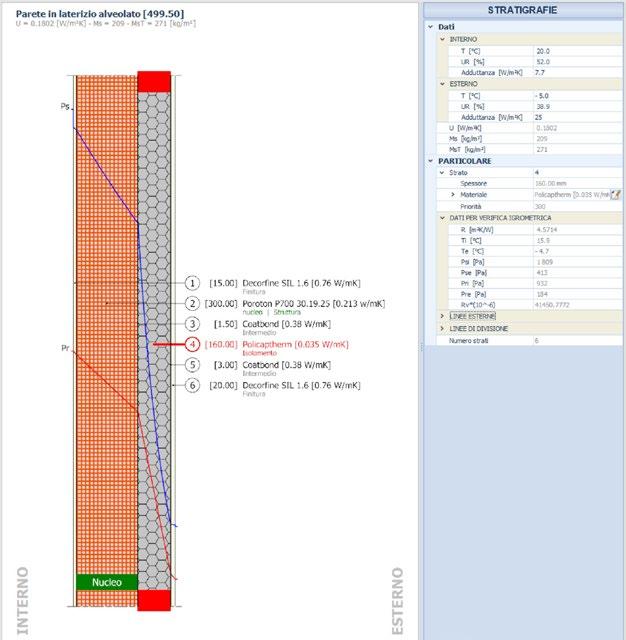Screen dimensions: 626x640
Task: Open the material editor icon for Policaptherm
Action: coord(615,195)
